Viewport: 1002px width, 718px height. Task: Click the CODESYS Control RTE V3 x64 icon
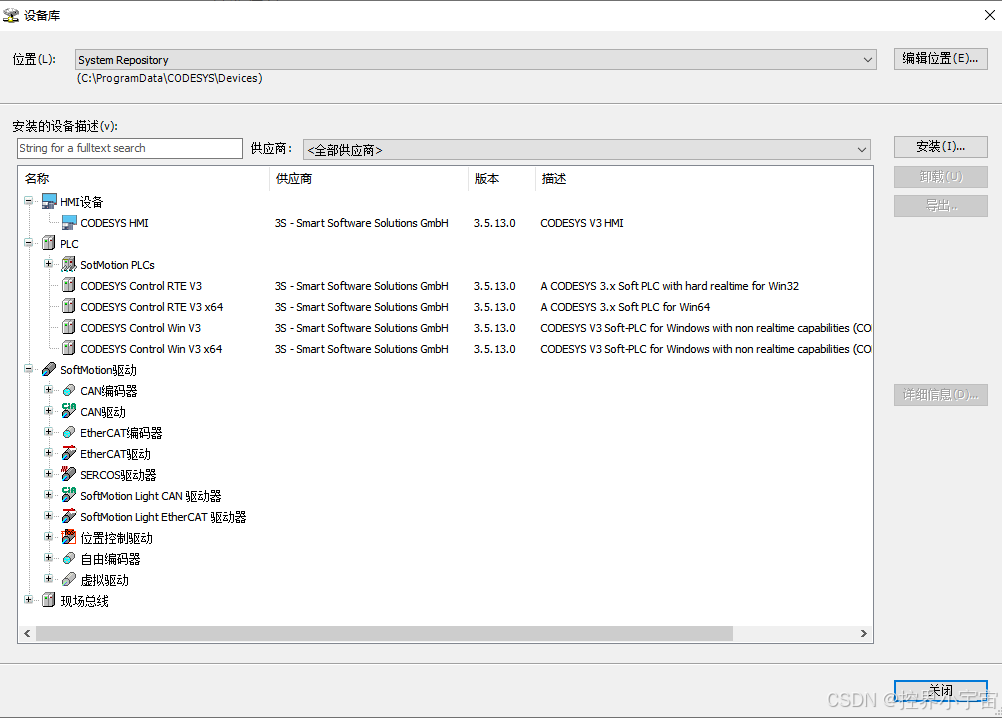coord(69,307)
